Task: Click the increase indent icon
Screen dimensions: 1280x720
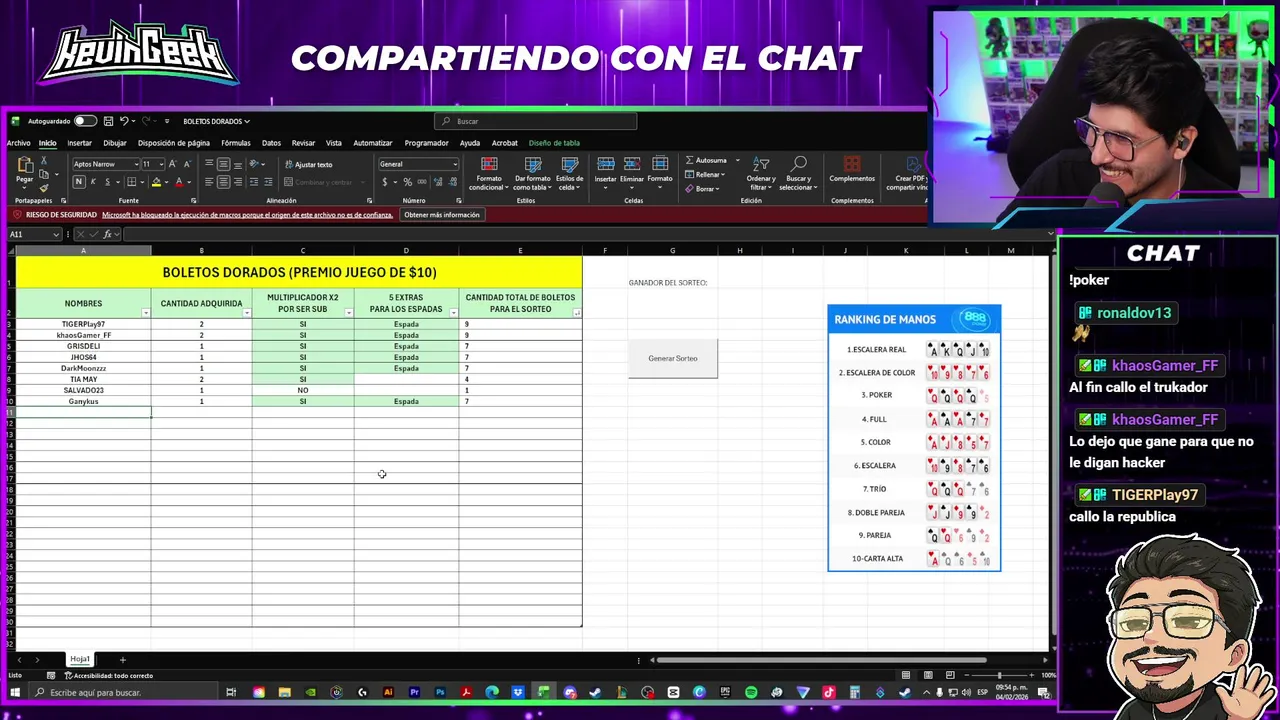Action: click(x=268, y=182)
